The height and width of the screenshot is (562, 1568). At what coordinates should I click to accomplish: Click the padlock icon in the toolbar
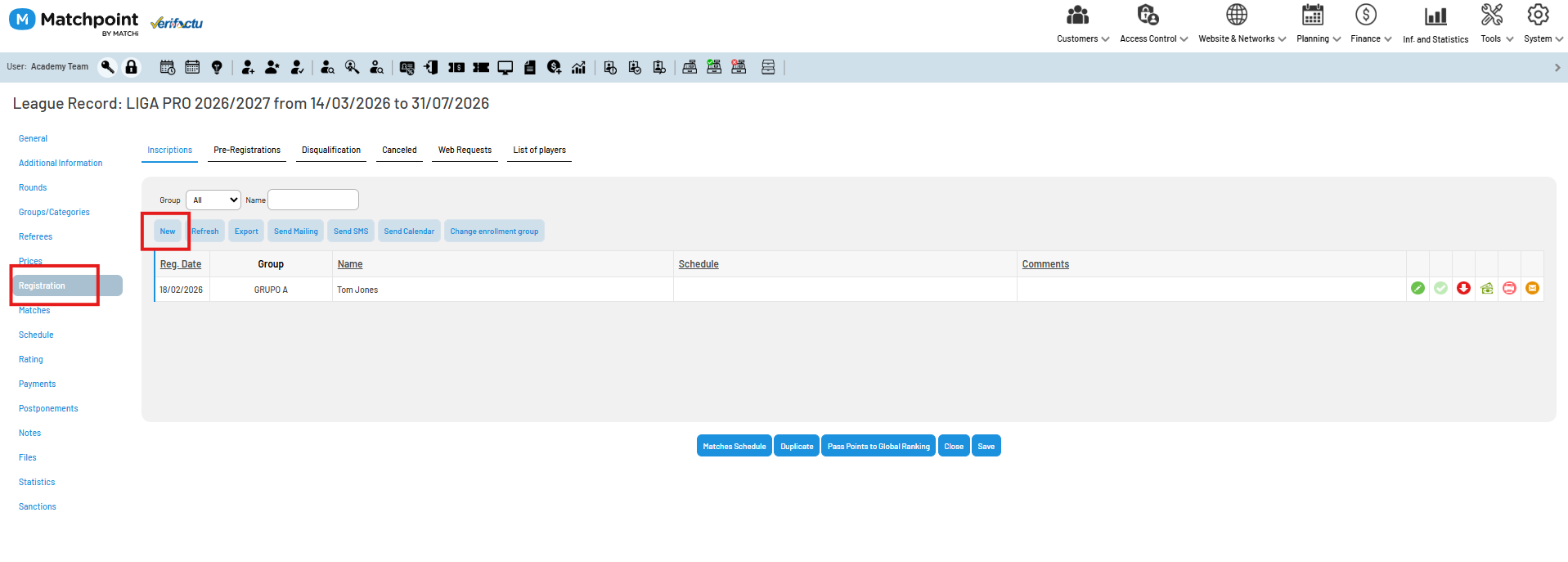131,67
